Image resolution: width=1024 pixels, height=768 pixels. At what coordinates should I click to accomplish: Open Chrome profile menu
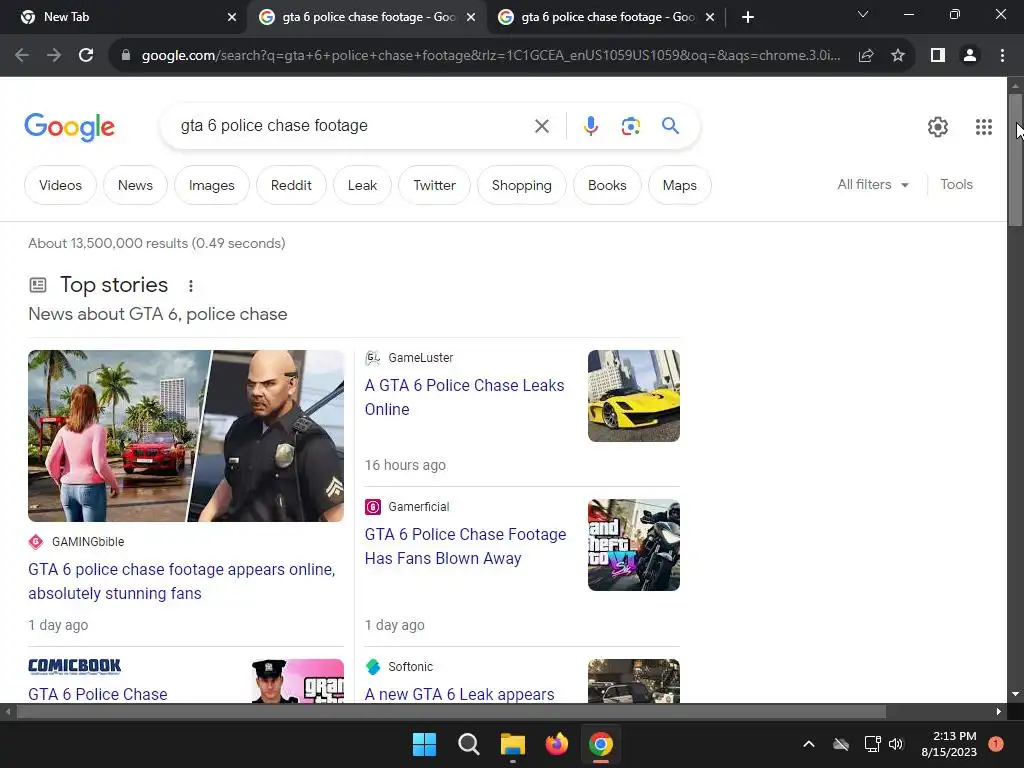(970, 56)
